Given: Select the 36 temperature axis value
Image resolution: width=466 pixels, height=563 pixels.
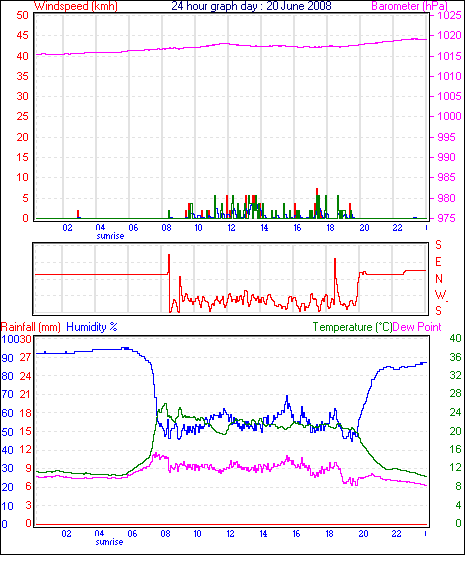Looking at the screenshot, I should coord(455,357).
